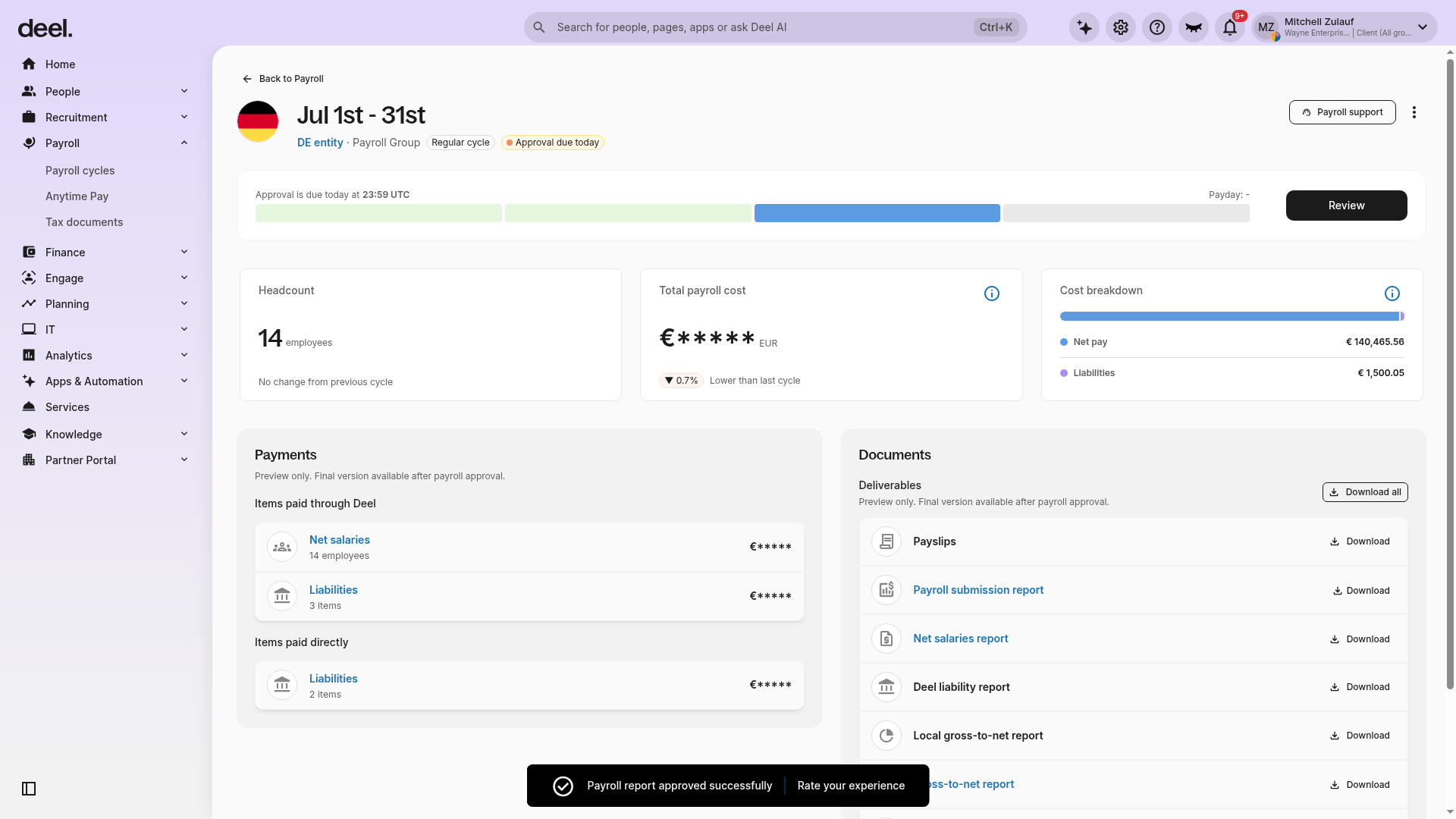Go to Home in sidebar
Screen dimensions: 1456x819
pyautogui.click(x=60, y=64)
